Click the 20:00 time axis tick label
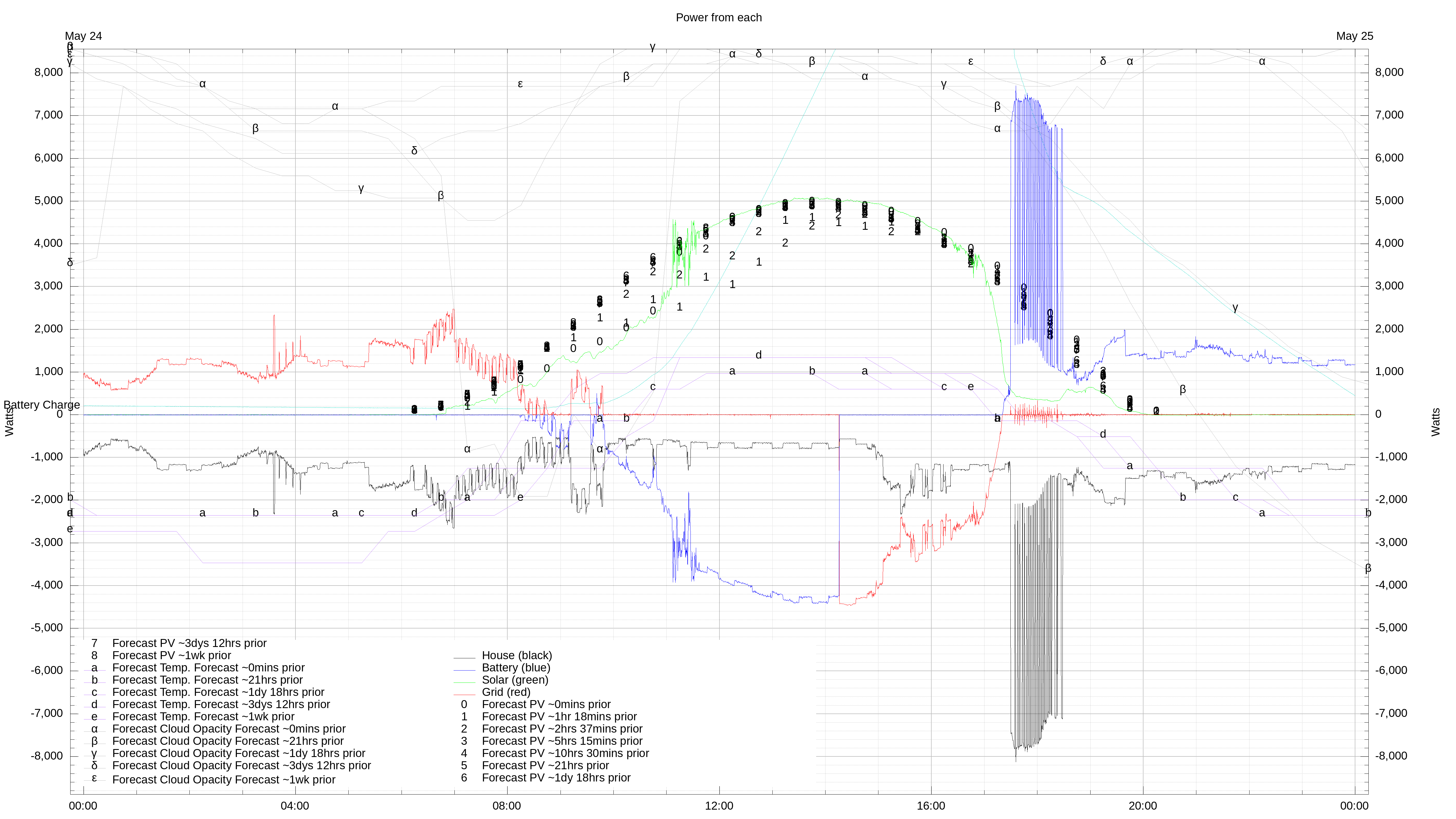Screen dimensions: 1456x819 1143,806
